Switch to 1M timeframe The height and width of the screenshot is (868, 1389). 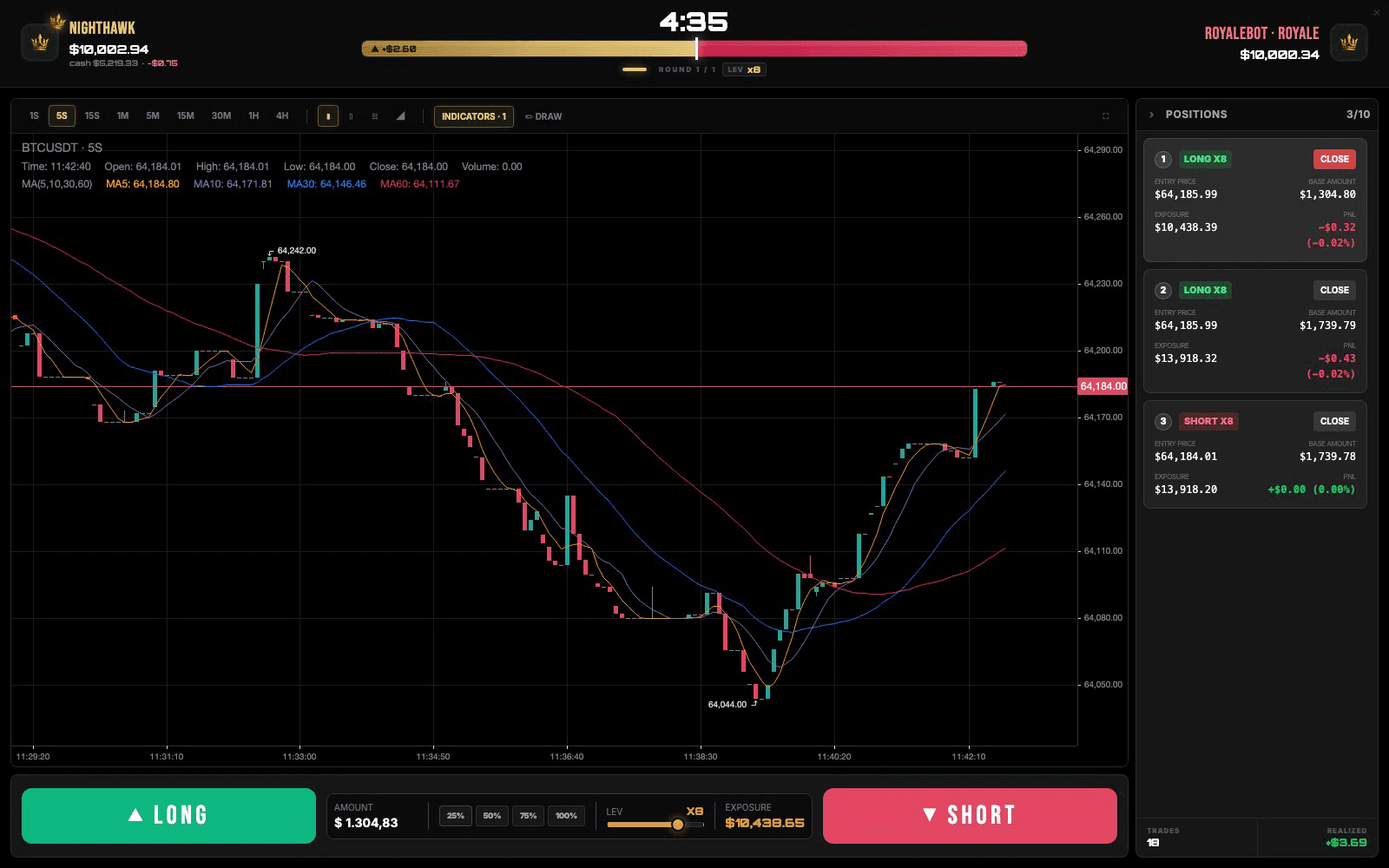pyautogui.click(x=122, y=116)
